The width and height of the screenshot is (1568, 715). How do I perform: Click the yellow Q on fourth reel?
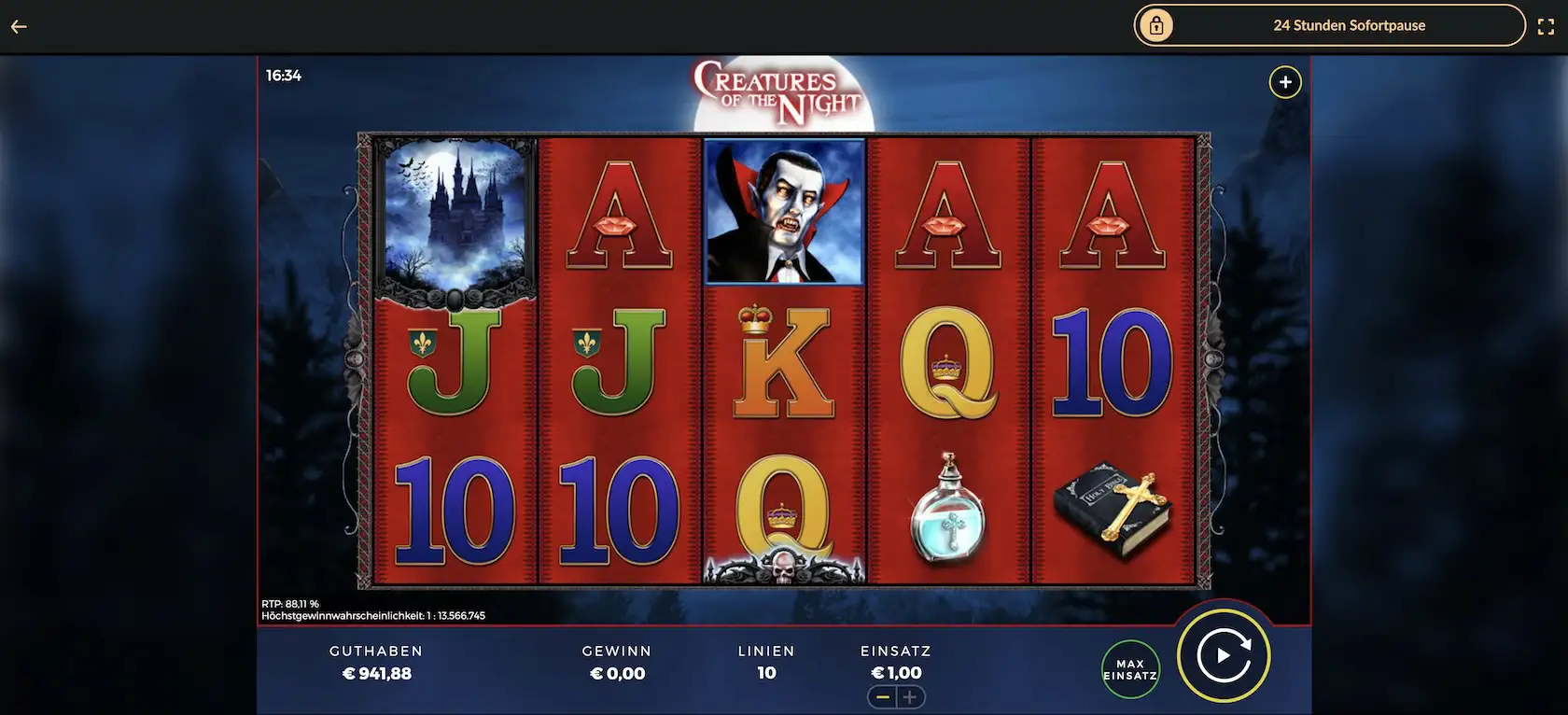point(948,362)
